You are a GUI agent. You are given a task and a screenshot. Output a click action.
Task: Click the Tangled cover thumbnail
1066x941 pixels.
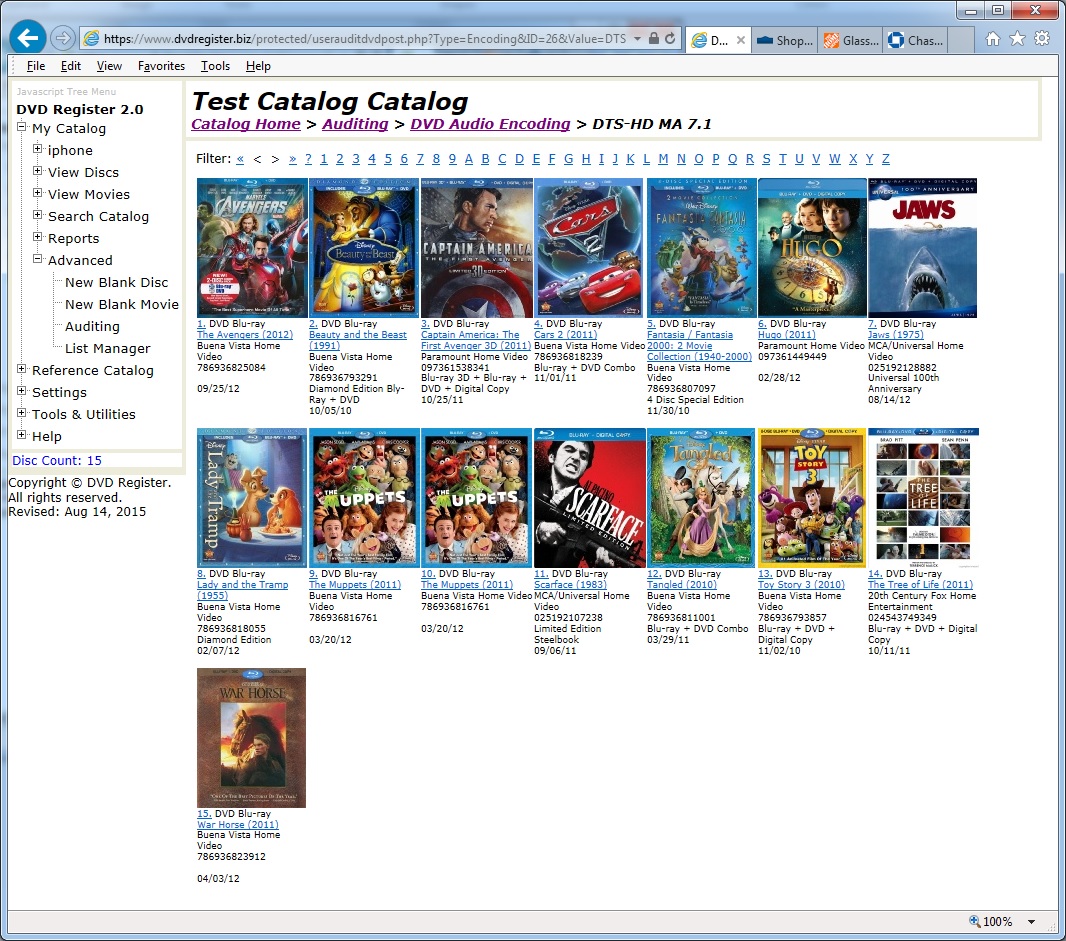[701, 498]
